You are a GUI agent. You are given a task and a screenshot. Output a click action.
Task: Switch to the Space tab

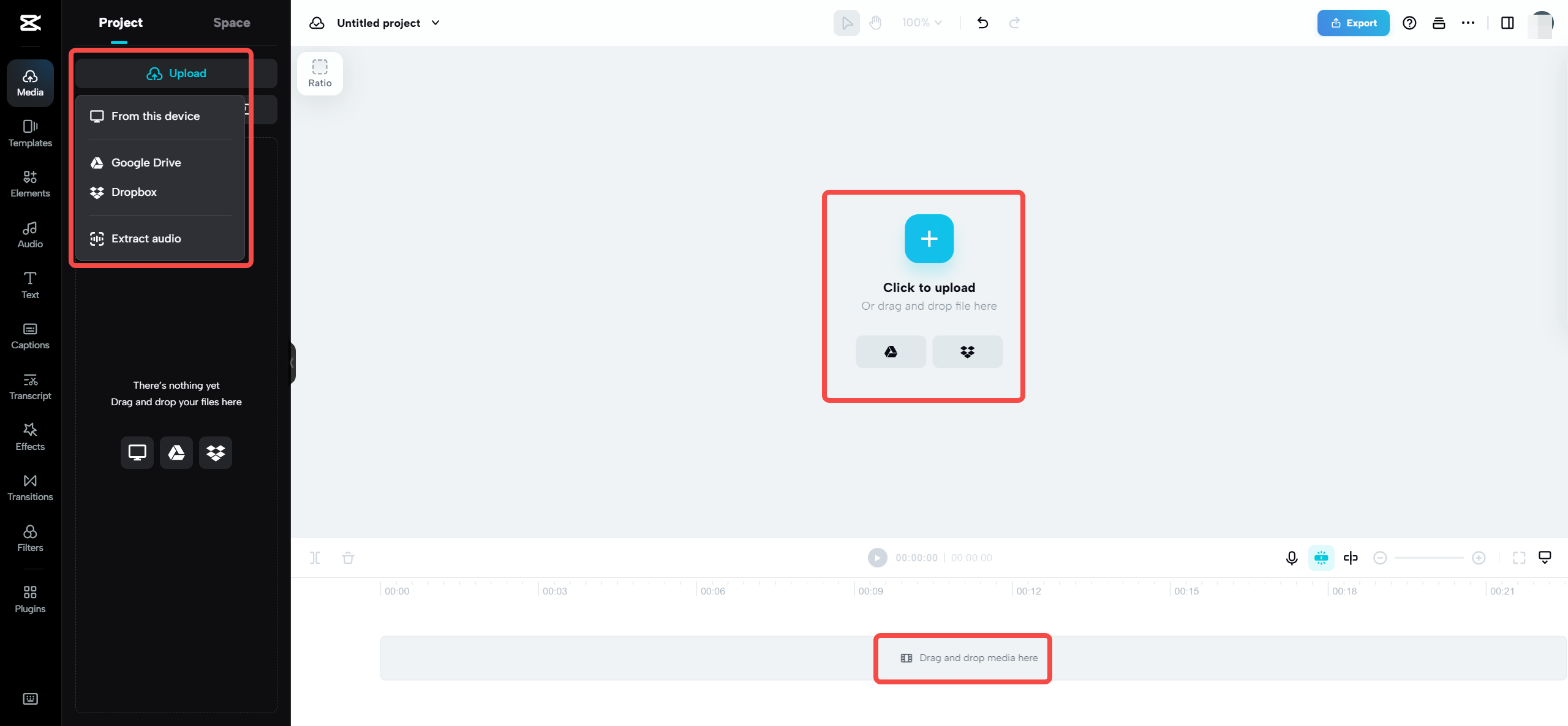point(232,22)
